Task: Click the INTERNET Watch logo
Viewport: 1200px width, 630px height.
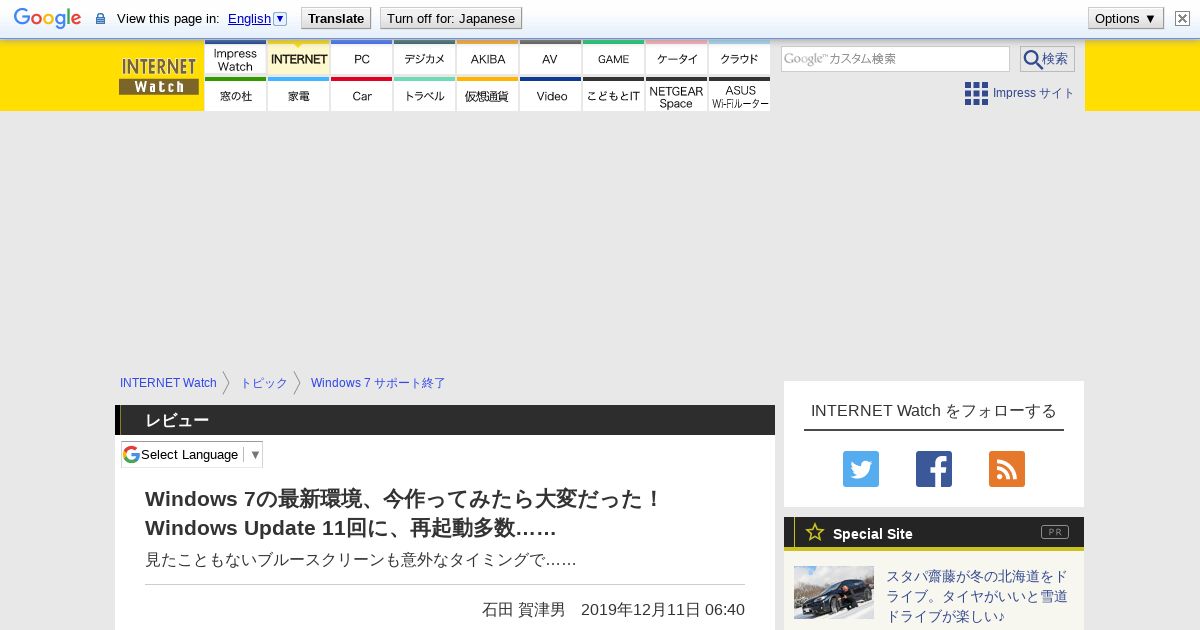Action: tap(159, 75)
